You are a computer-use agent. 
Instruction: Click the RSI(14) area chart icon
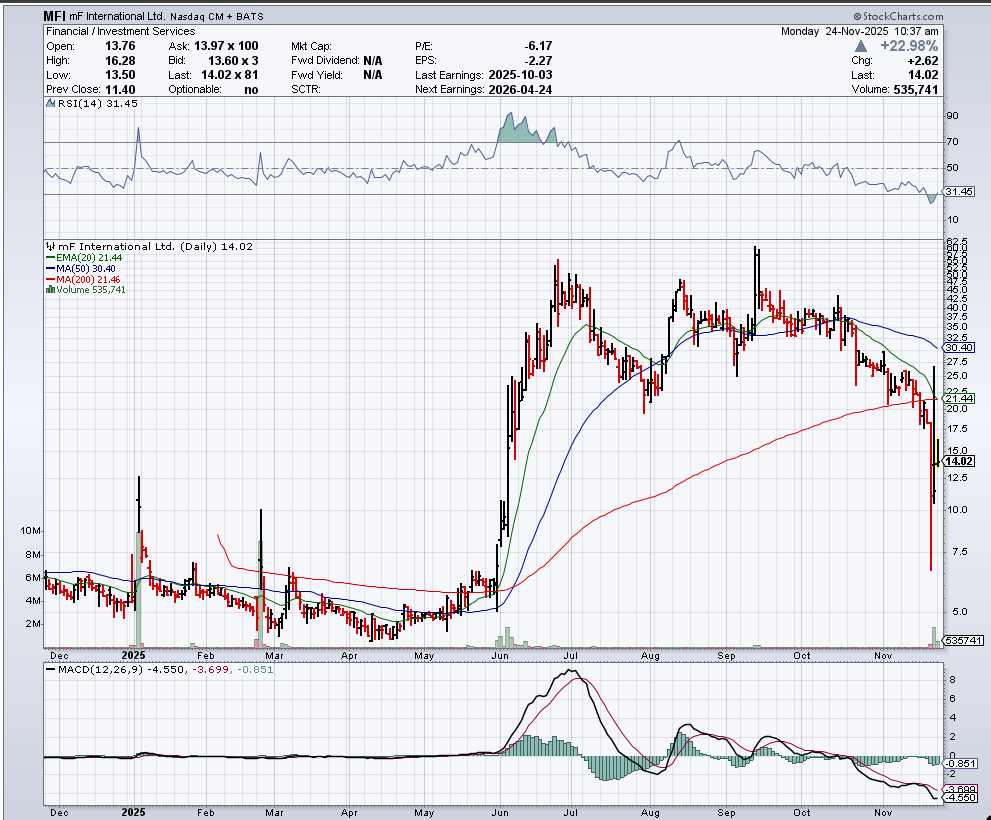49,104
